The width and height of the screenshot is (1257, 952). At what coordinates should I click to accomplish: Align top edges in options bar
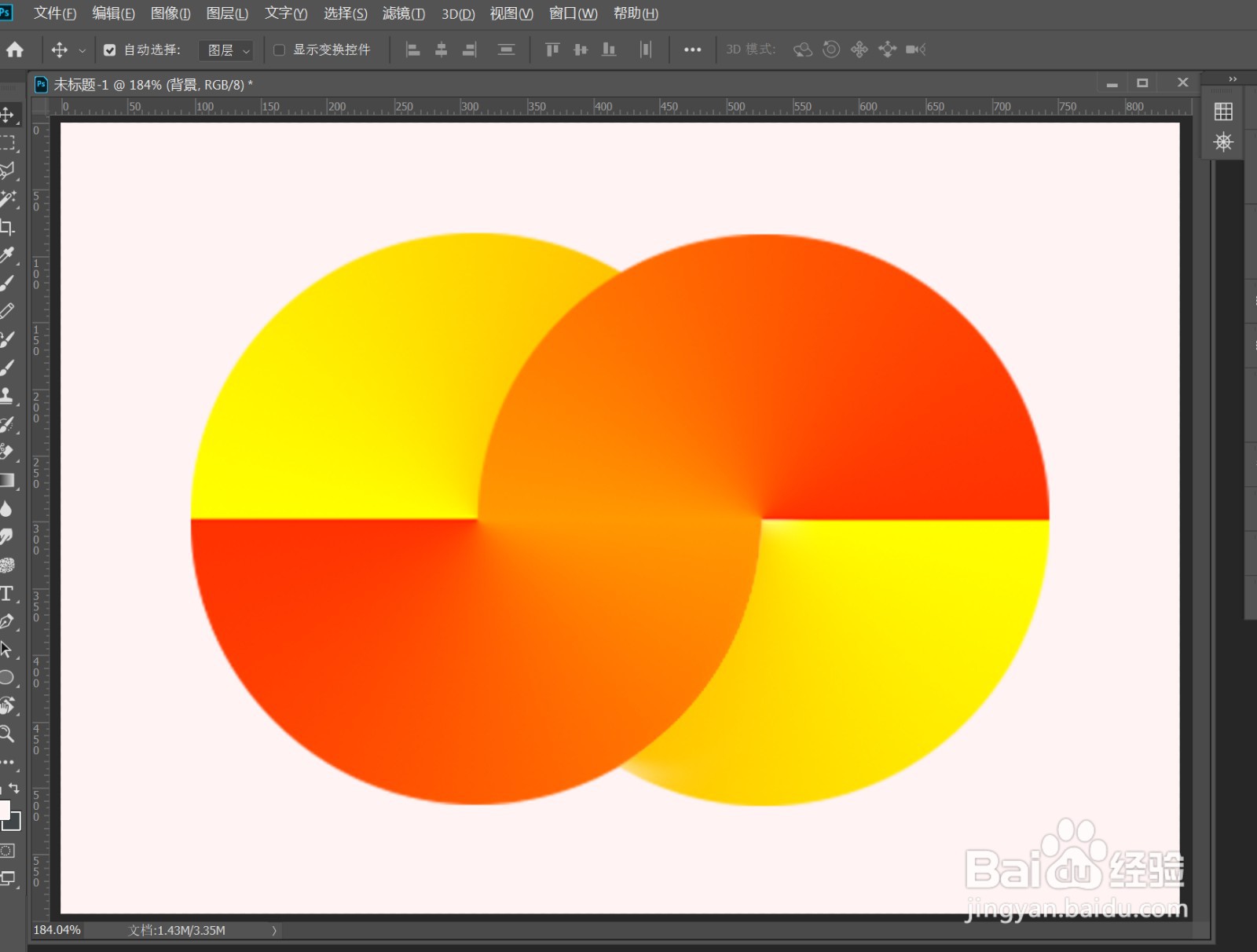[x=552, y=49]
